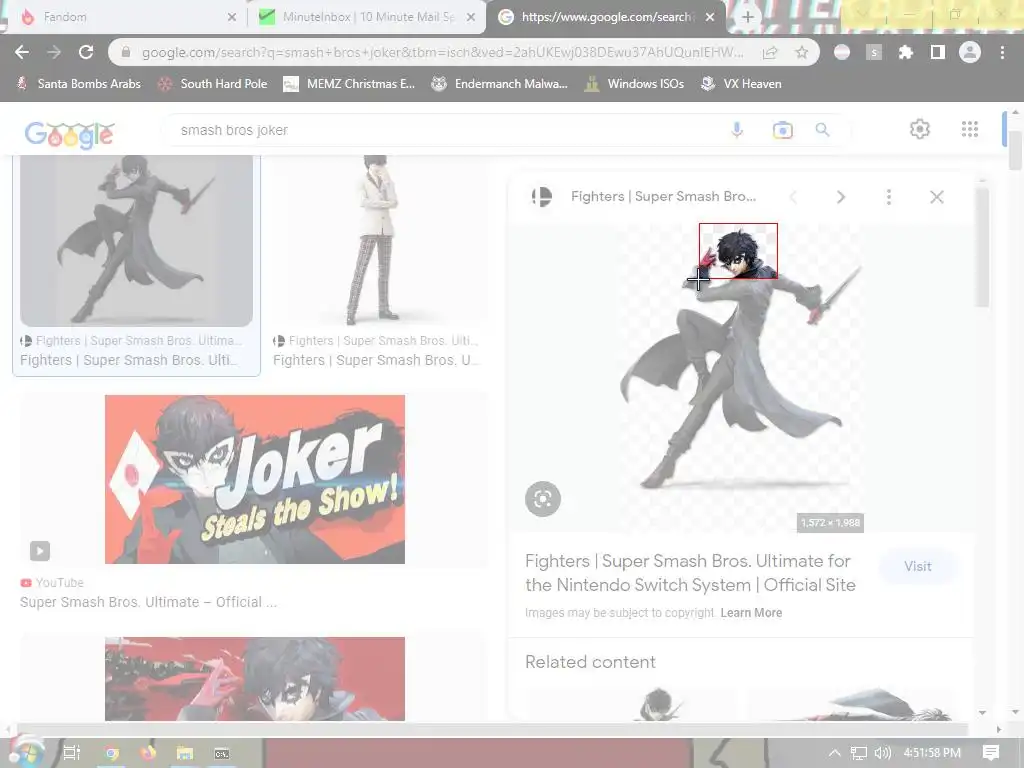Open South Hard Pole bookmark

pyautogui.click(x=213, y=84)
